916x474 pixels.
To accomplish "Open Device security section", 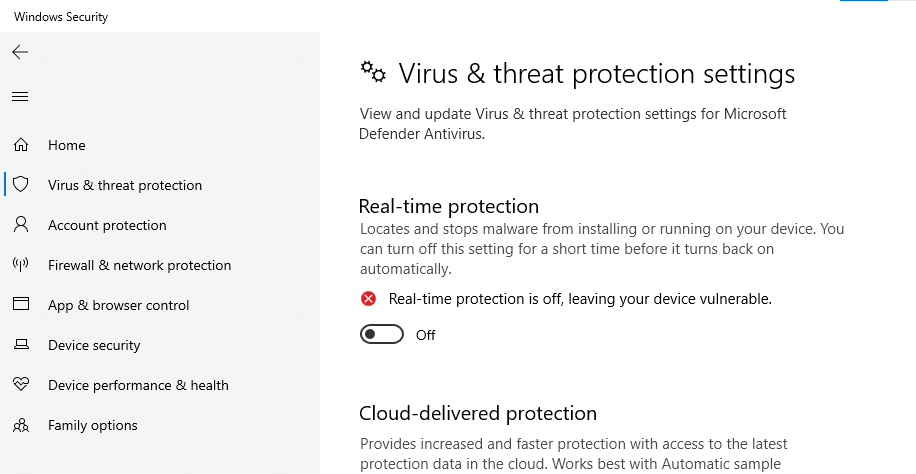I will tap(94, 345).
